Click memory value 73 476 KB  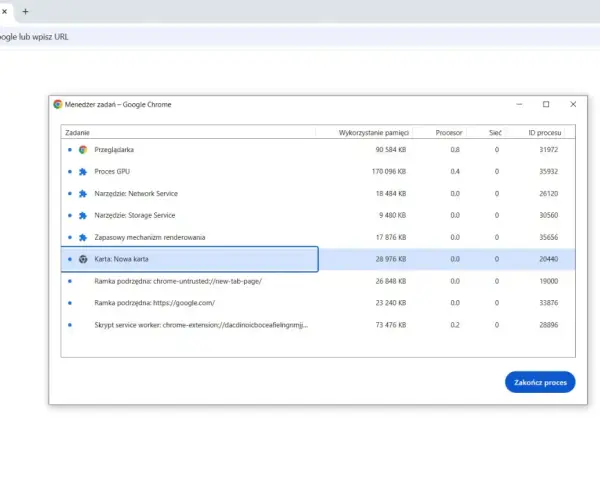[391, 325]
